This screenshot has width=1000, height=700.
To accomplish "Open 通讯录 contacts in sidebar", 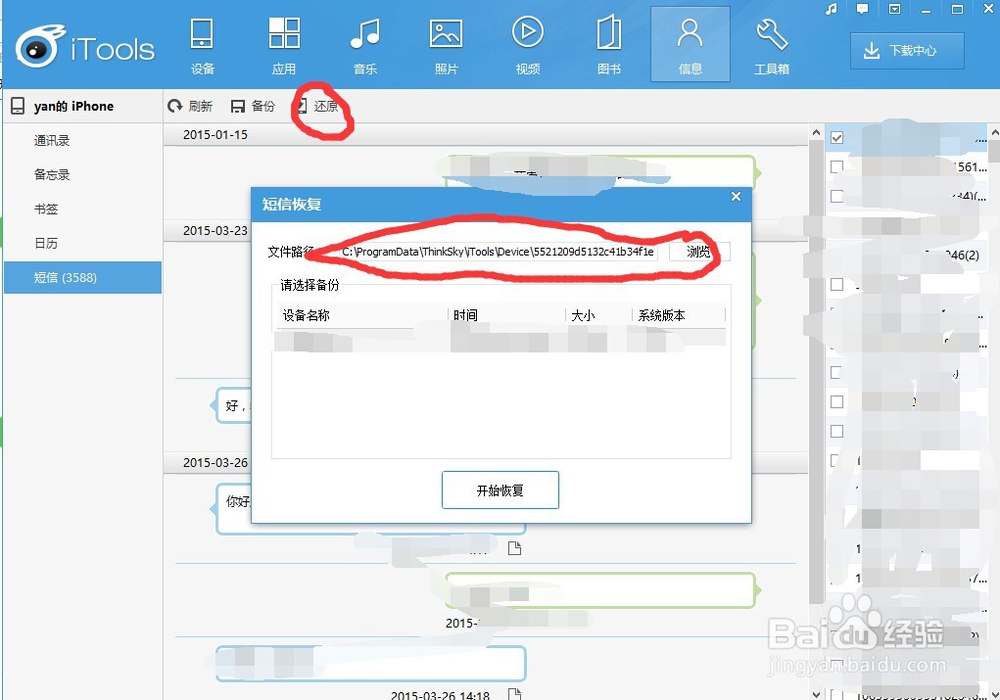I will click(52, 140).
